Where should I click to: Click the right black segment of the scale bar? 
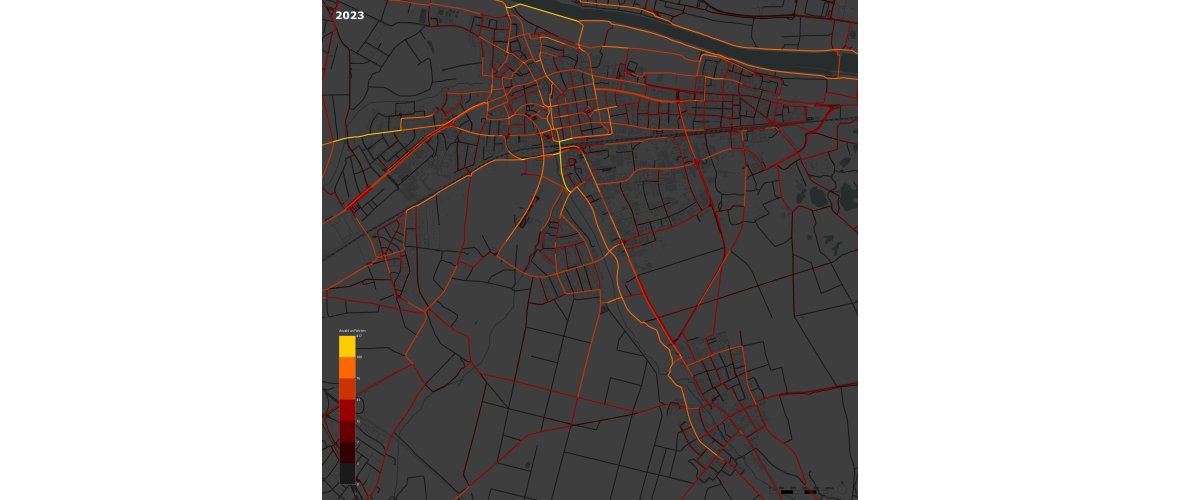(811, 492)
